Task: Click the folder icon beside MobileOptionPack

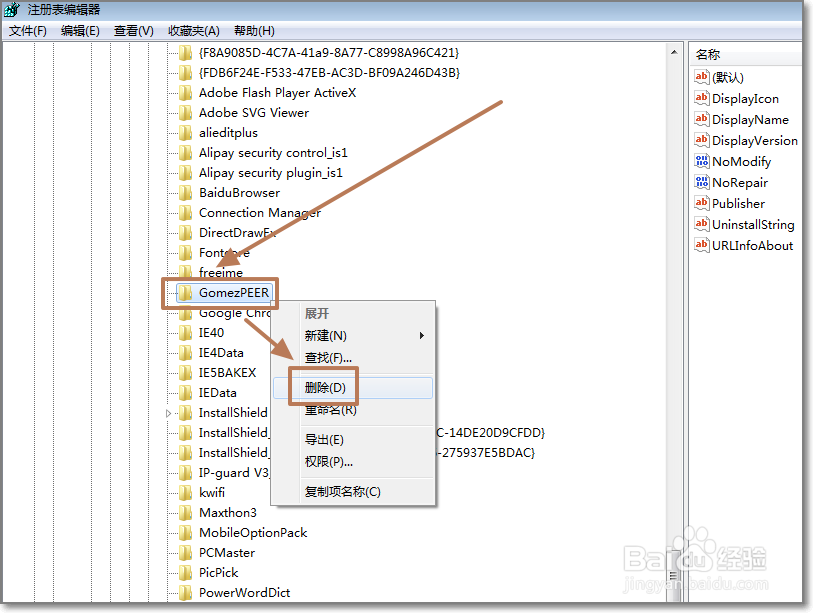Action: (186, 533)
